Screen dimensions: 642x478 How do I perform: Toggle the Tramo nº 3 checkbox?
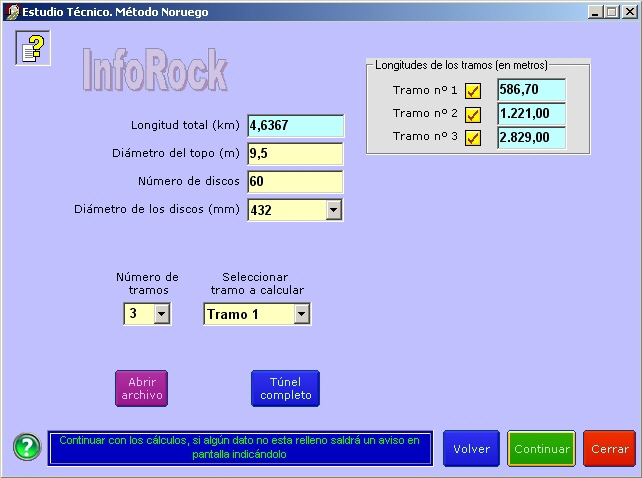tap(473, 138)
